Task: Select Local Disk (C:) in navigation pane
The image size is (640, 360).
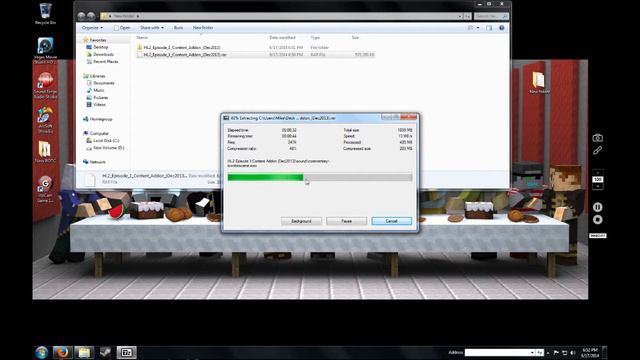Action: (103, 140)
